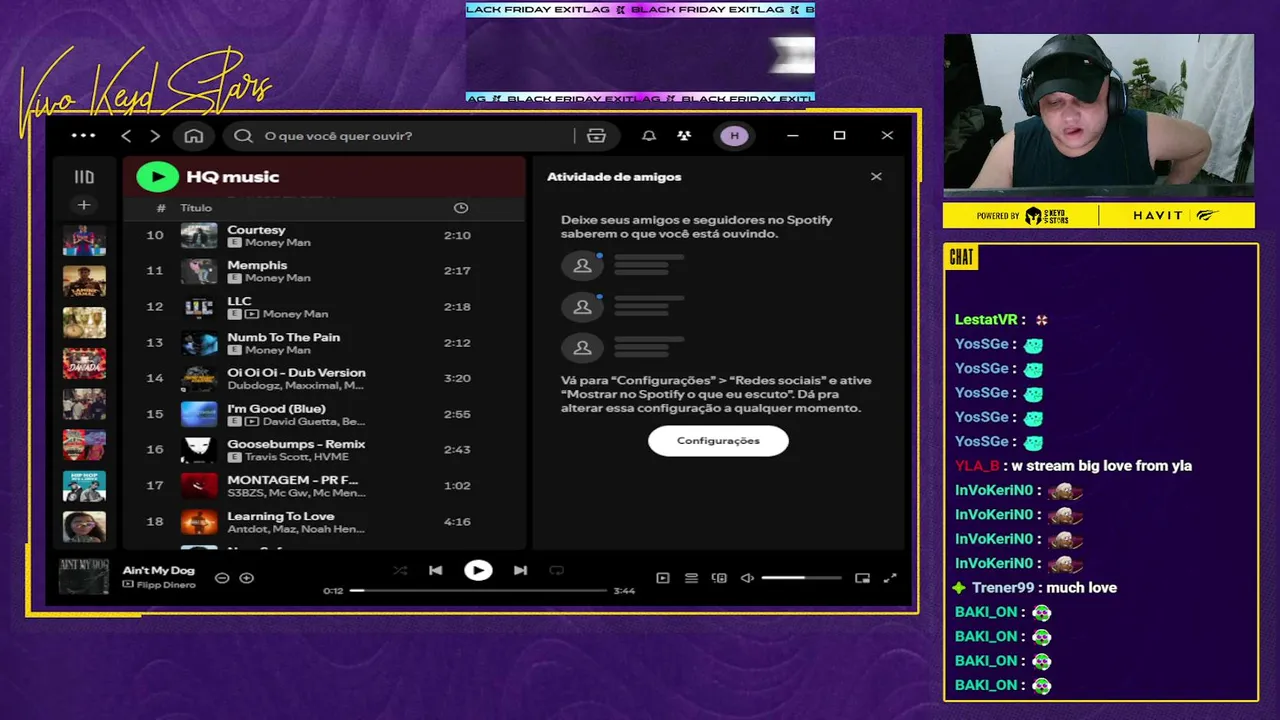Open the three-dots menu in Spotify's top bar
1280x720 pixels.
coord(83,136)
